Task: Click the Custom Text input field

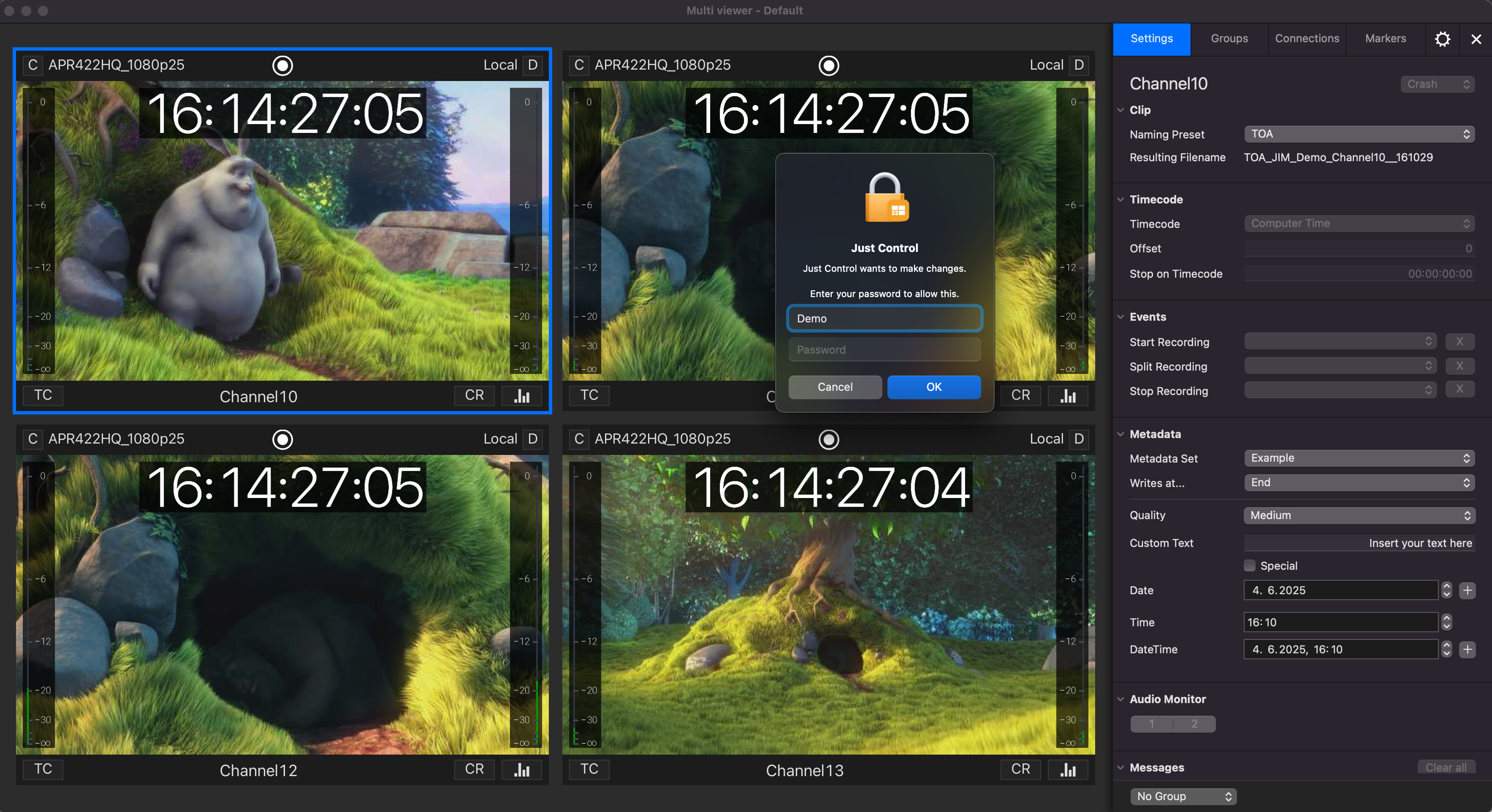Action: 1359,543
